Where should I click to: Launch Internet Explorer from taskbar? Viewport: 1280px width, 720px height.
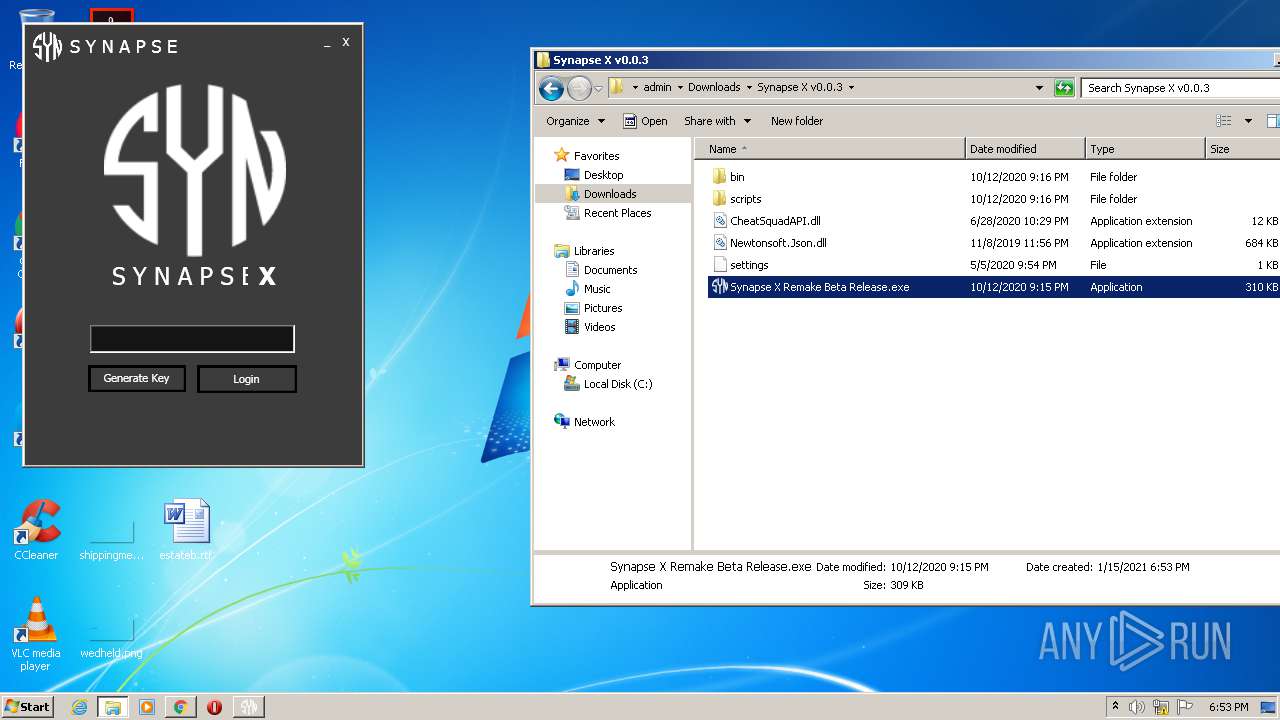(80, 707)
